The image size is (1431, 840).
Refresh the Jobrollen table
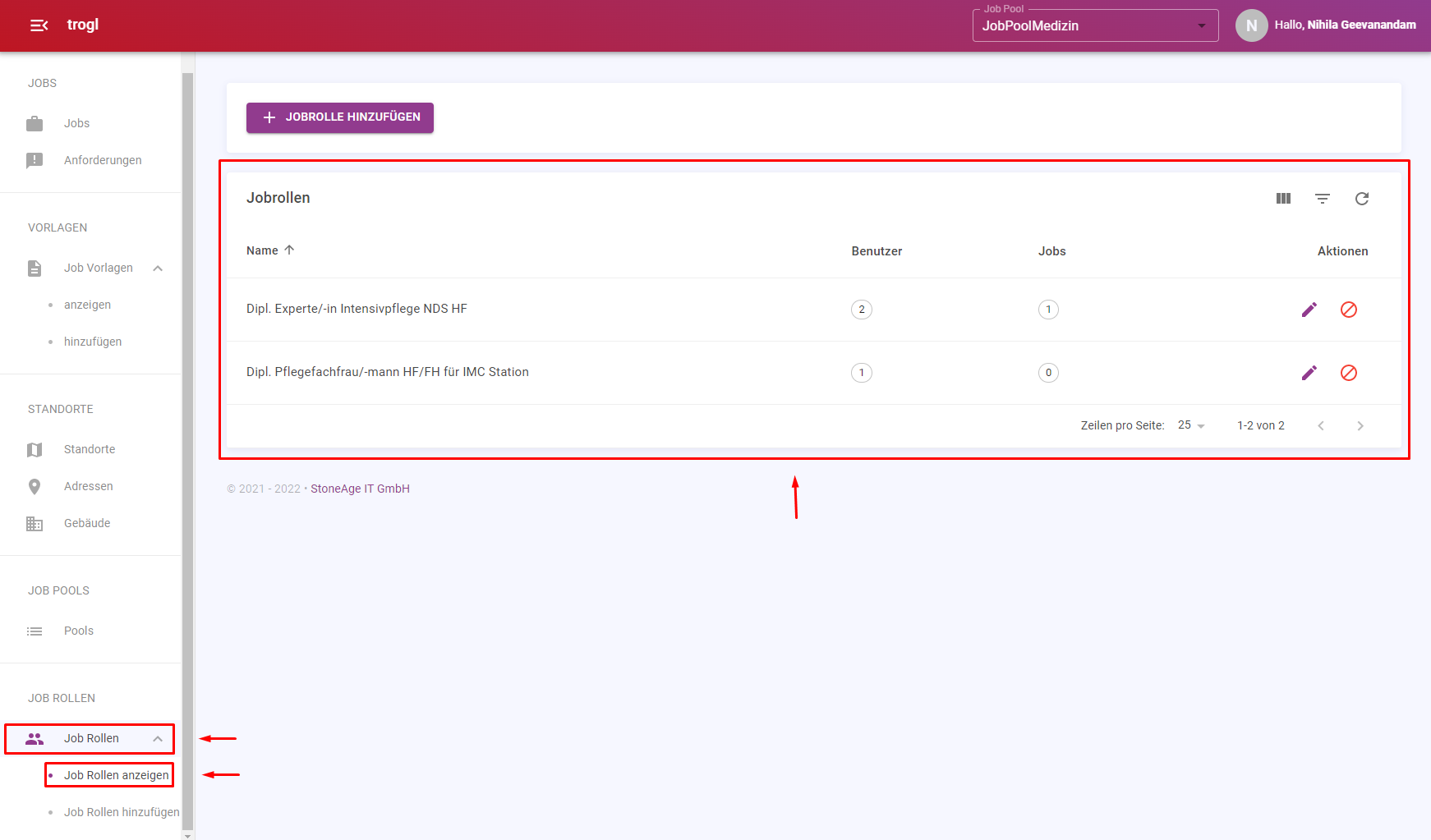[1362, 199]
